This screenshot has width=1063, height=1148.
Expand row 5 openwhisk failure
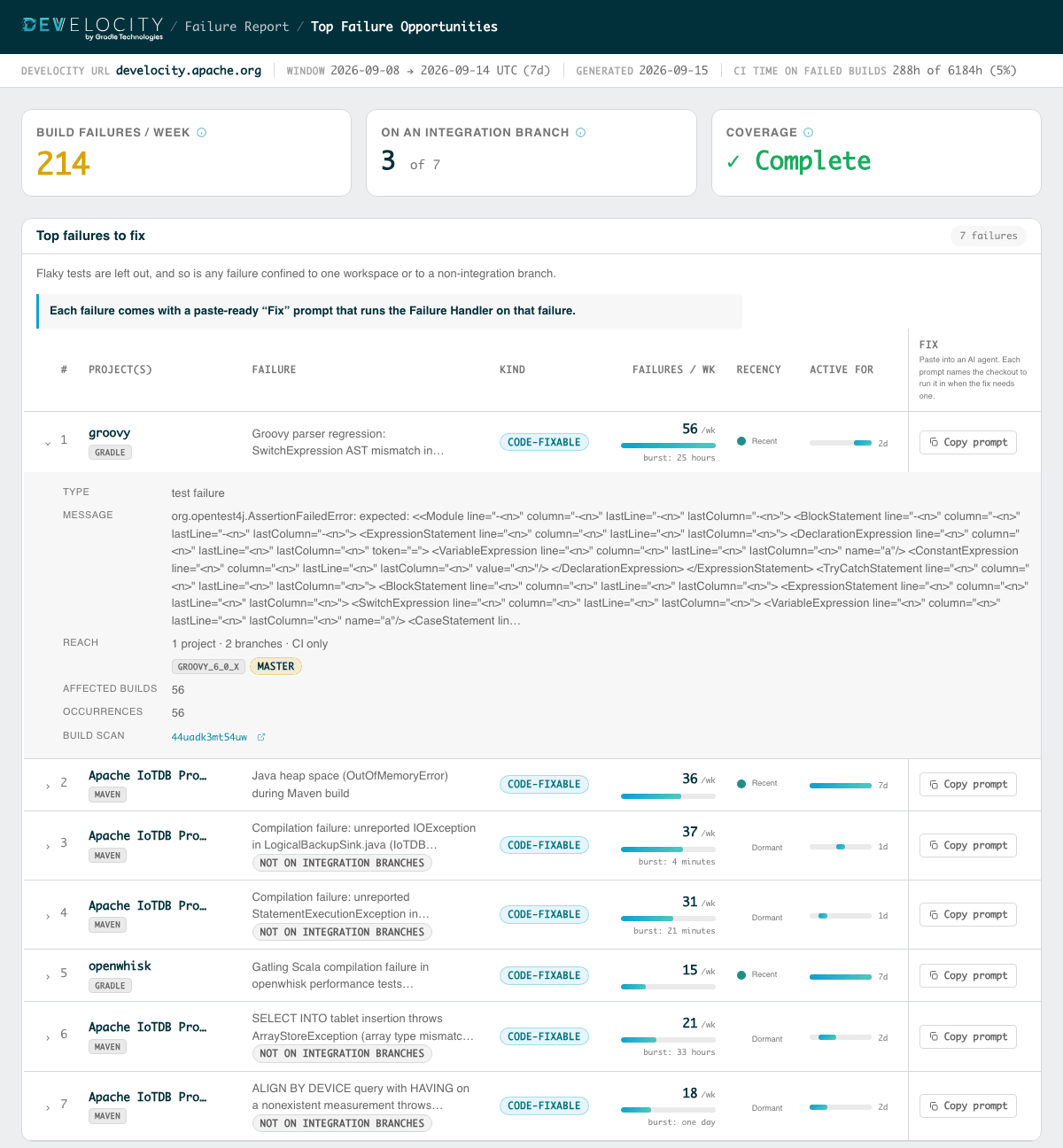pyautogui.click(x=48, y=976)
